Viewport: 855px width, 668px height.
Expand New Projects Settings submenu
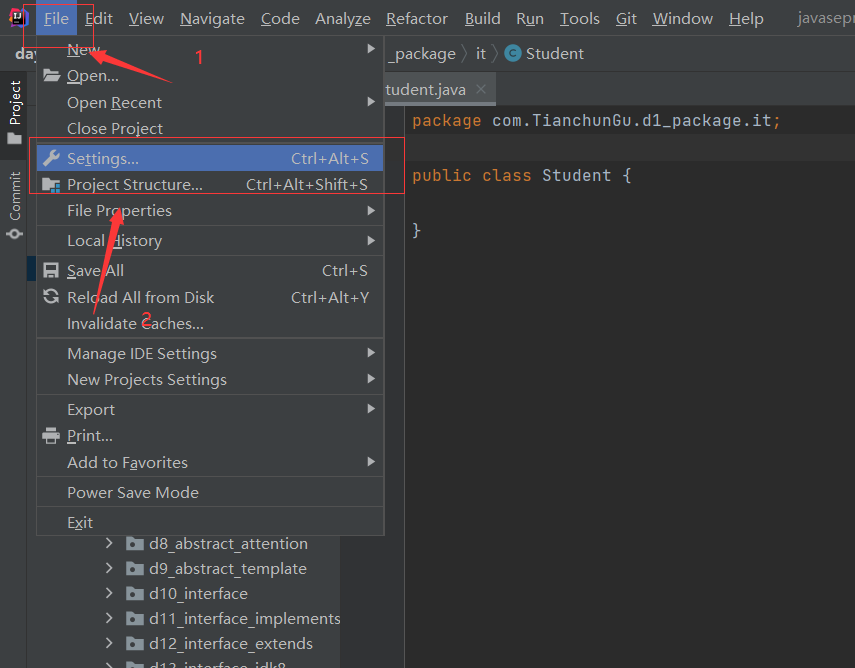pyautogui.click(x=210, y=380)
